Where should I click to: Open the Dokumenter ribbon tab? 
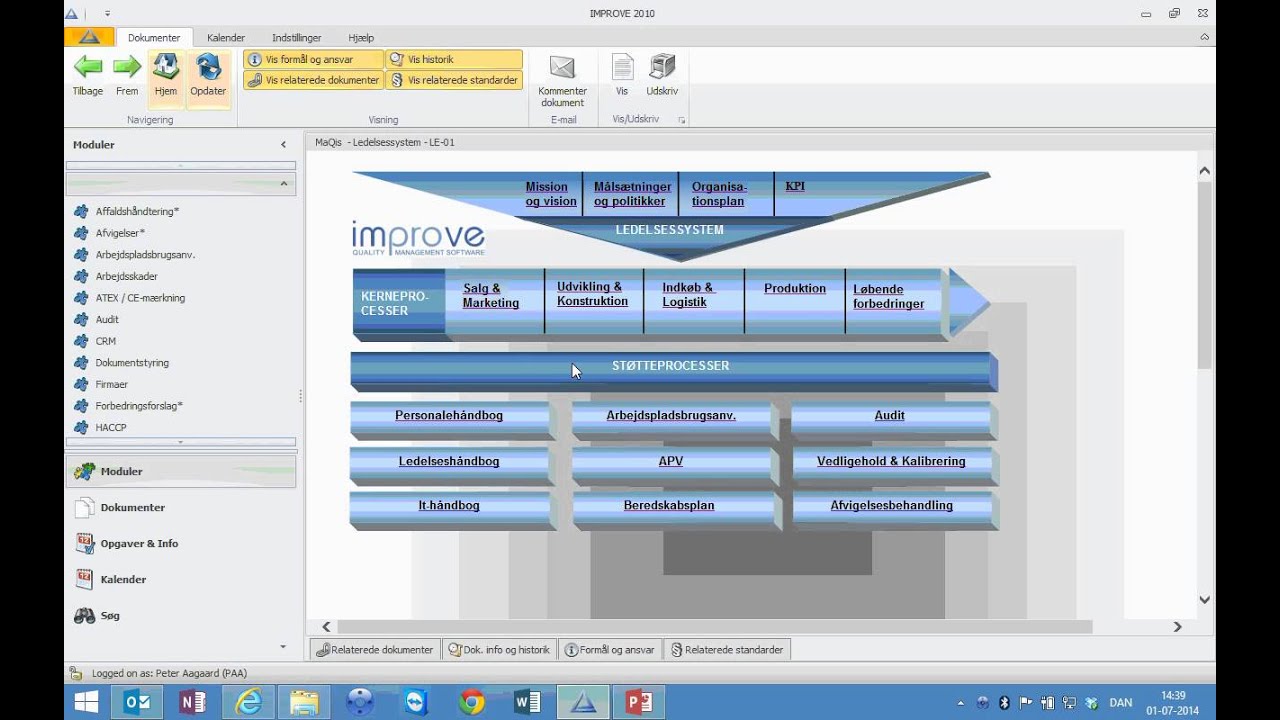[x=154, y=37]
